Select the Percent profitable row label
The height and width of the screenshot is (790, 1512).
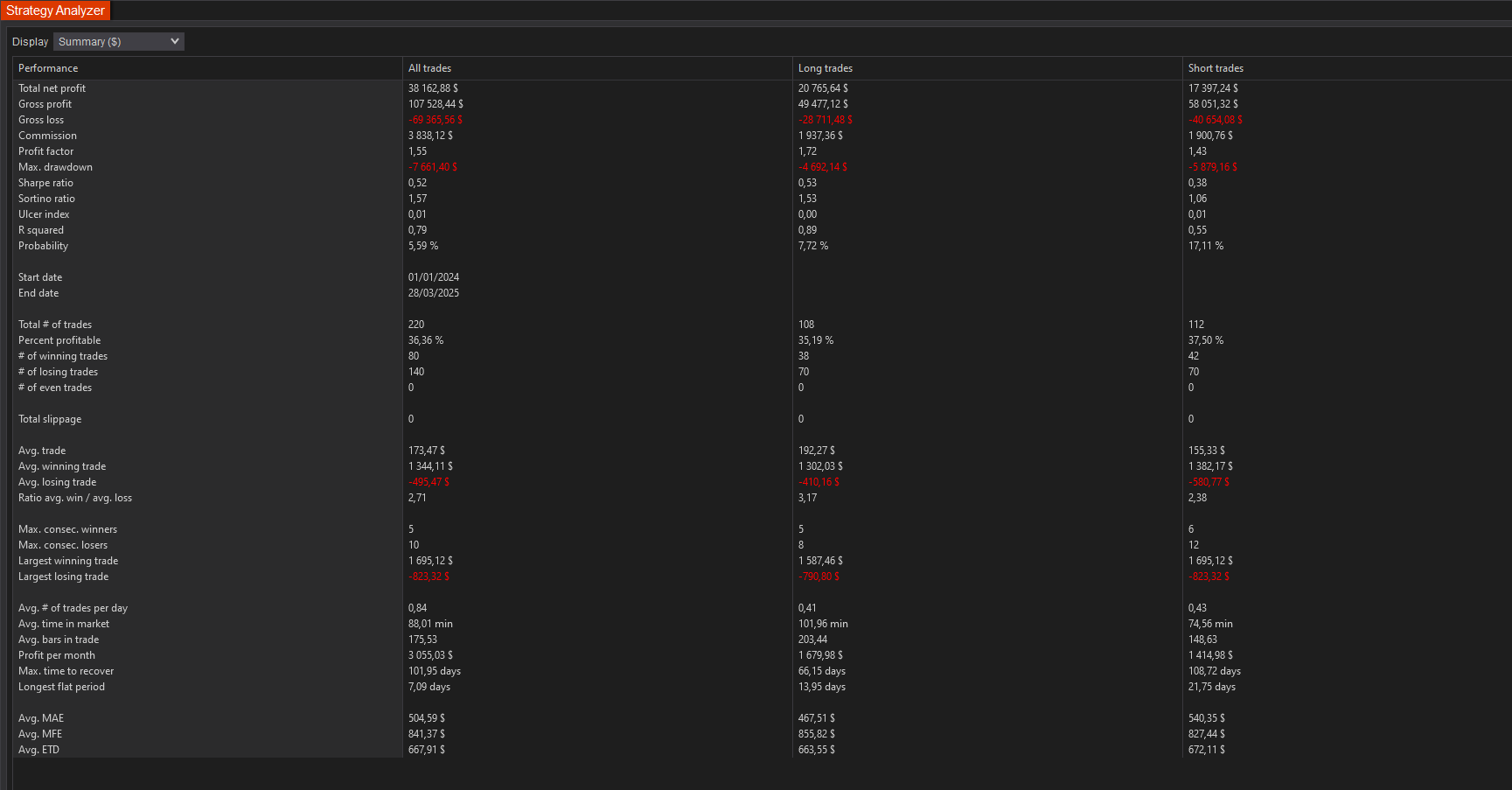pyautogui.click(x=59, y=340)
